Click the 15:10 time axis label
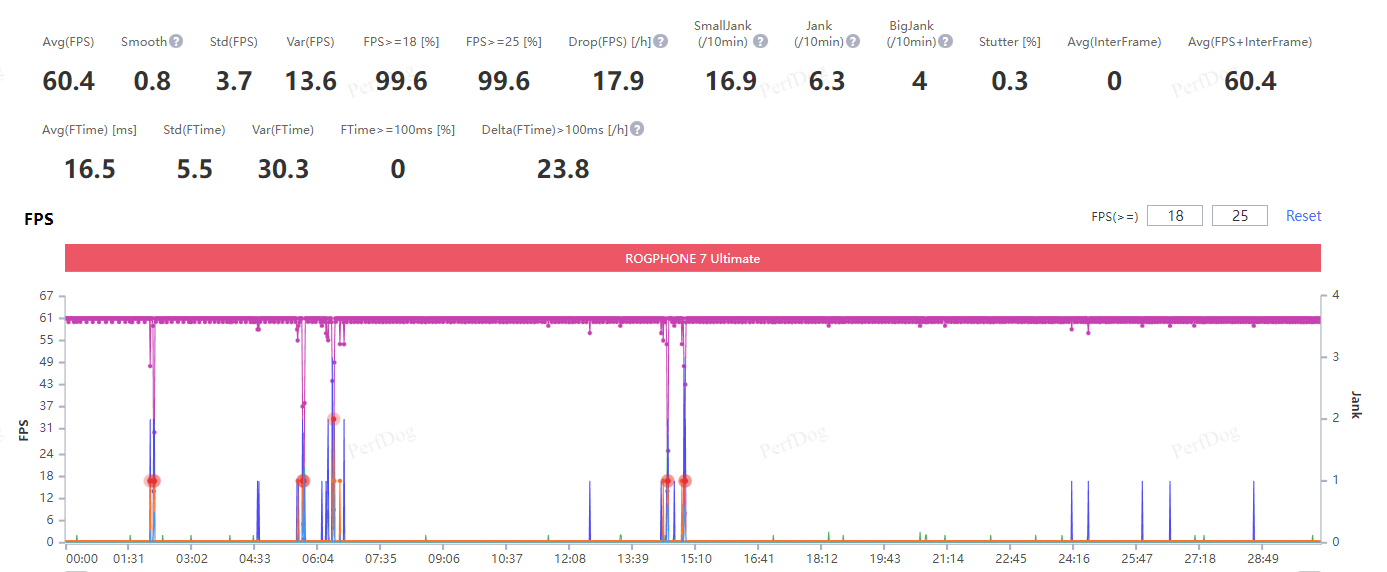Viewport: 1387px width, 572px height. (695, 558)
